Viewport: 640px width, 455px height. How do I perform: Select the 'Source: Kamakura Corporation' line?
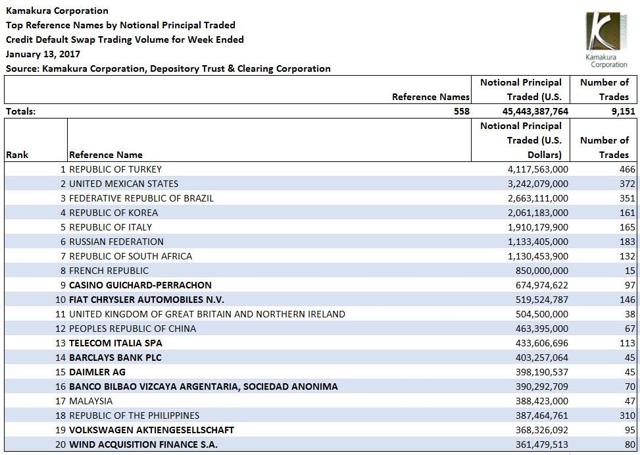pos(168,69)
